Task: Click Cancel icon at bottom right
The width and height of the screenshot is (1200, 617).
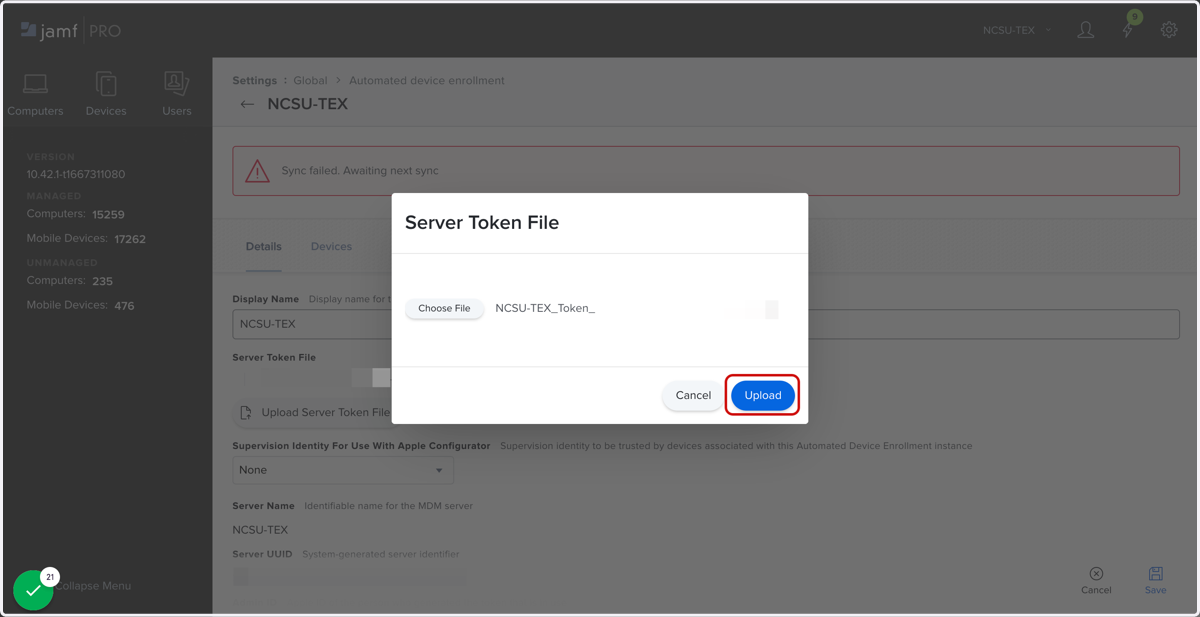Action: tap(1096, 580)
